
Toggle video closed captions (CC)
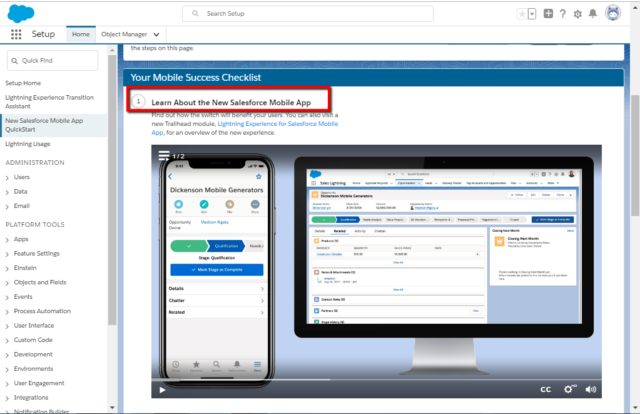tap(546, 388)
